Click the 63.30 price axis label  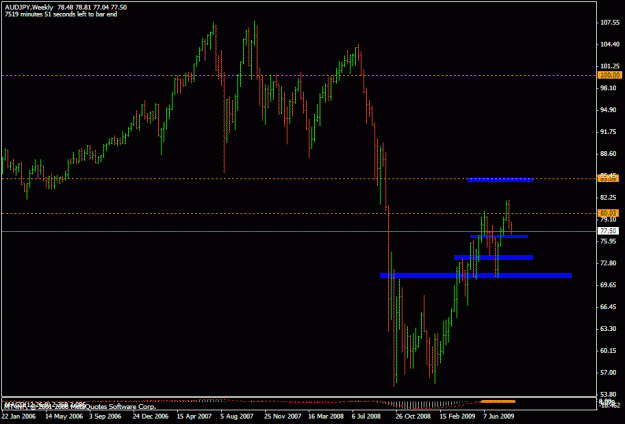(x=610, y=329)
